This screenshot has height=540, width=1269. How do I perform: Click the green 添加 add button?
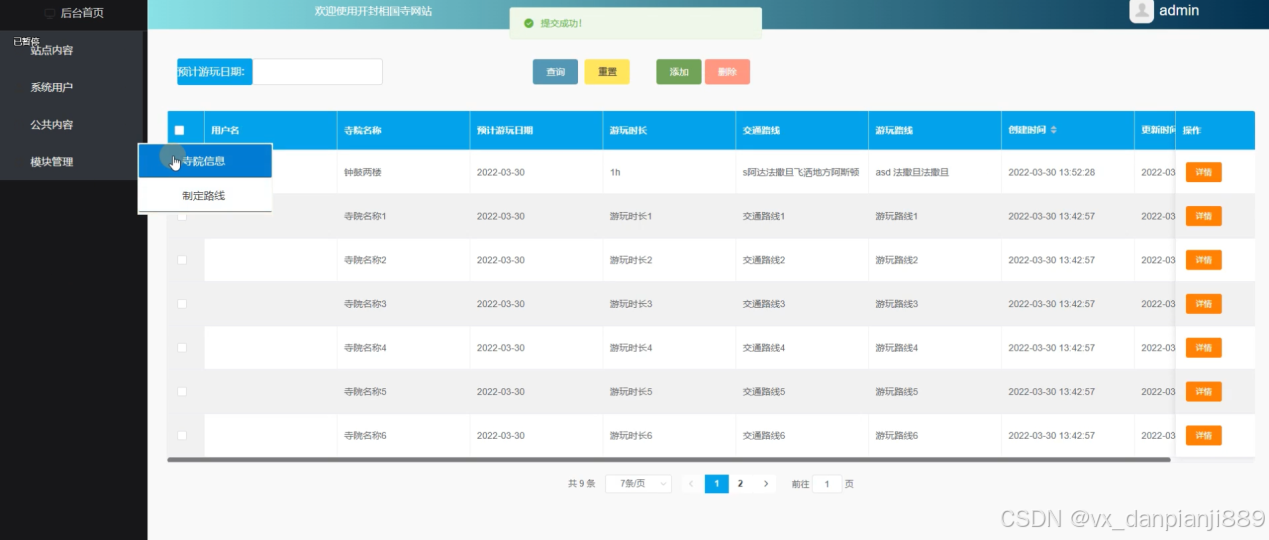[679, 72]
